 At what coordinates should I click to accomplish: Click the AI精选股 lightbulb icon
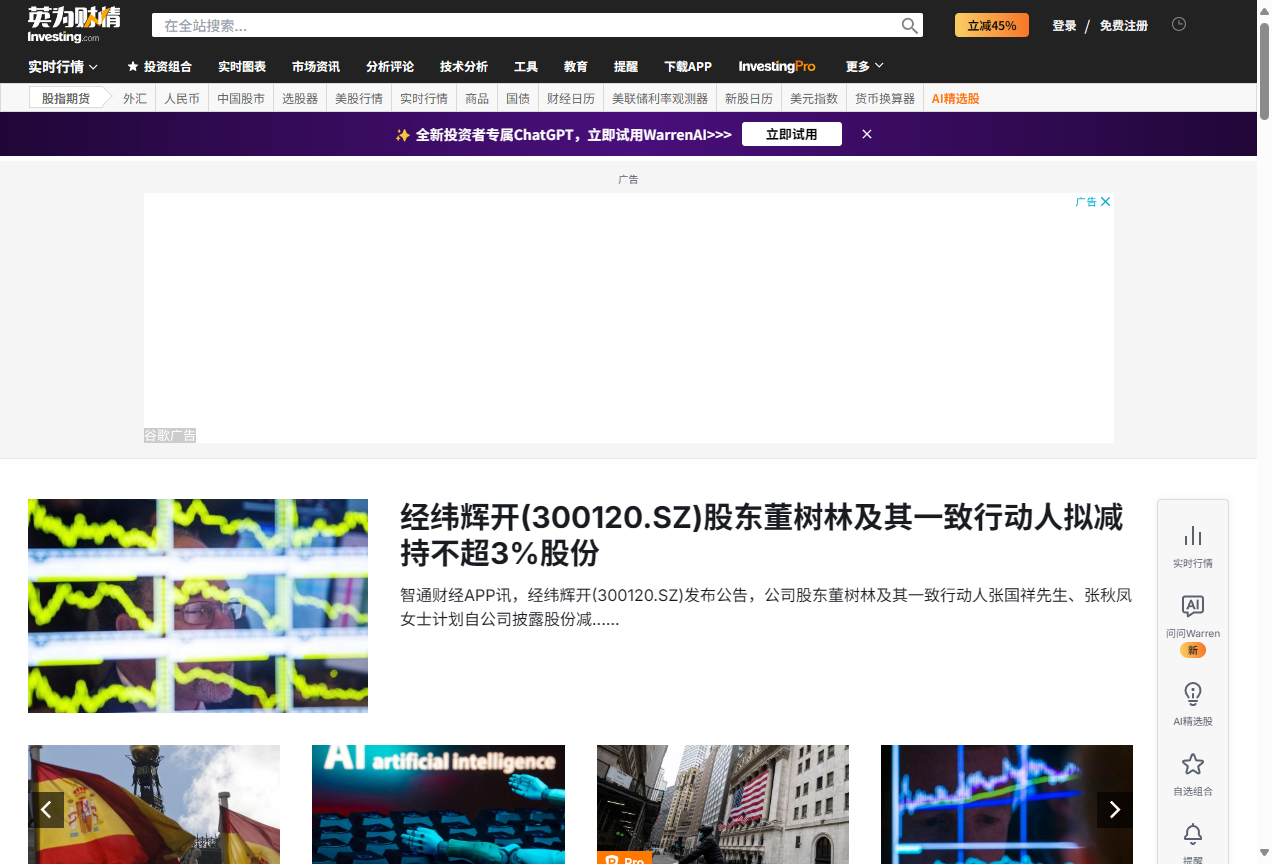[1192, 694]
